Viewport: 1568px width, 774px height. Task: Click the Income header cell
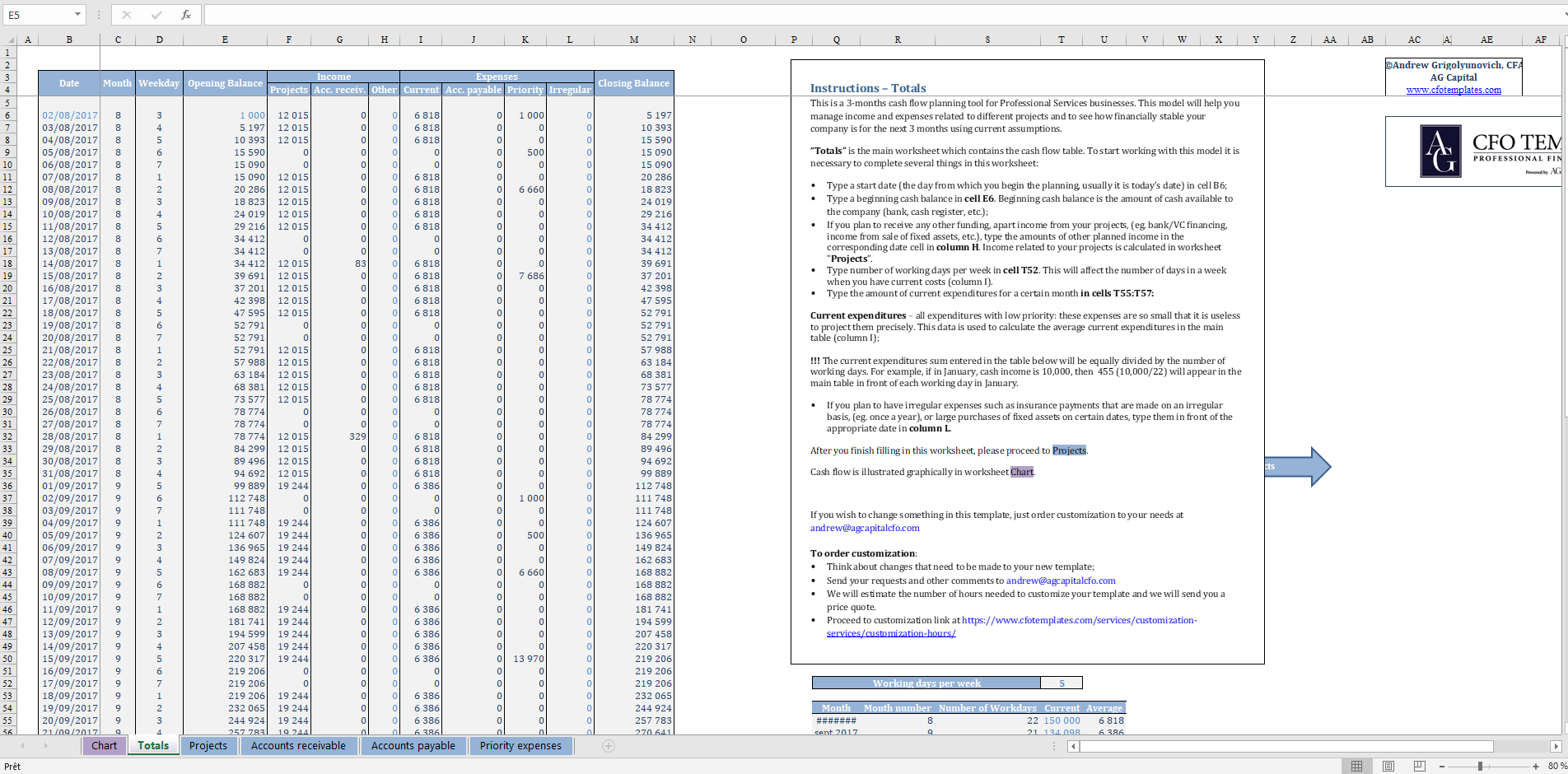coord(334,77)
